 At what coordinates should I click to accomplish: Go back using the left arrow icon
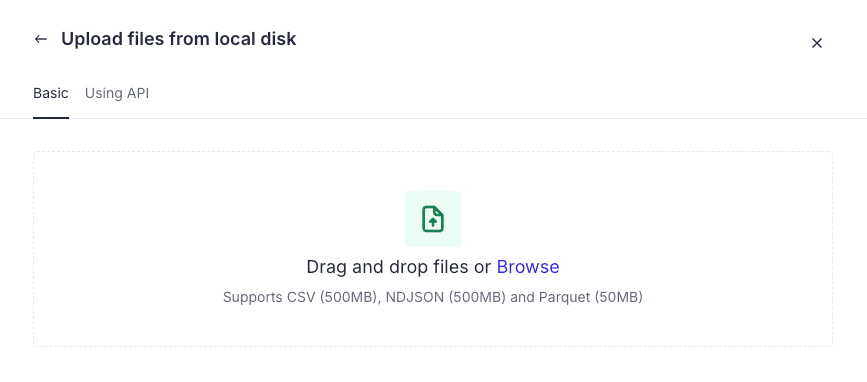pos(40,39)
